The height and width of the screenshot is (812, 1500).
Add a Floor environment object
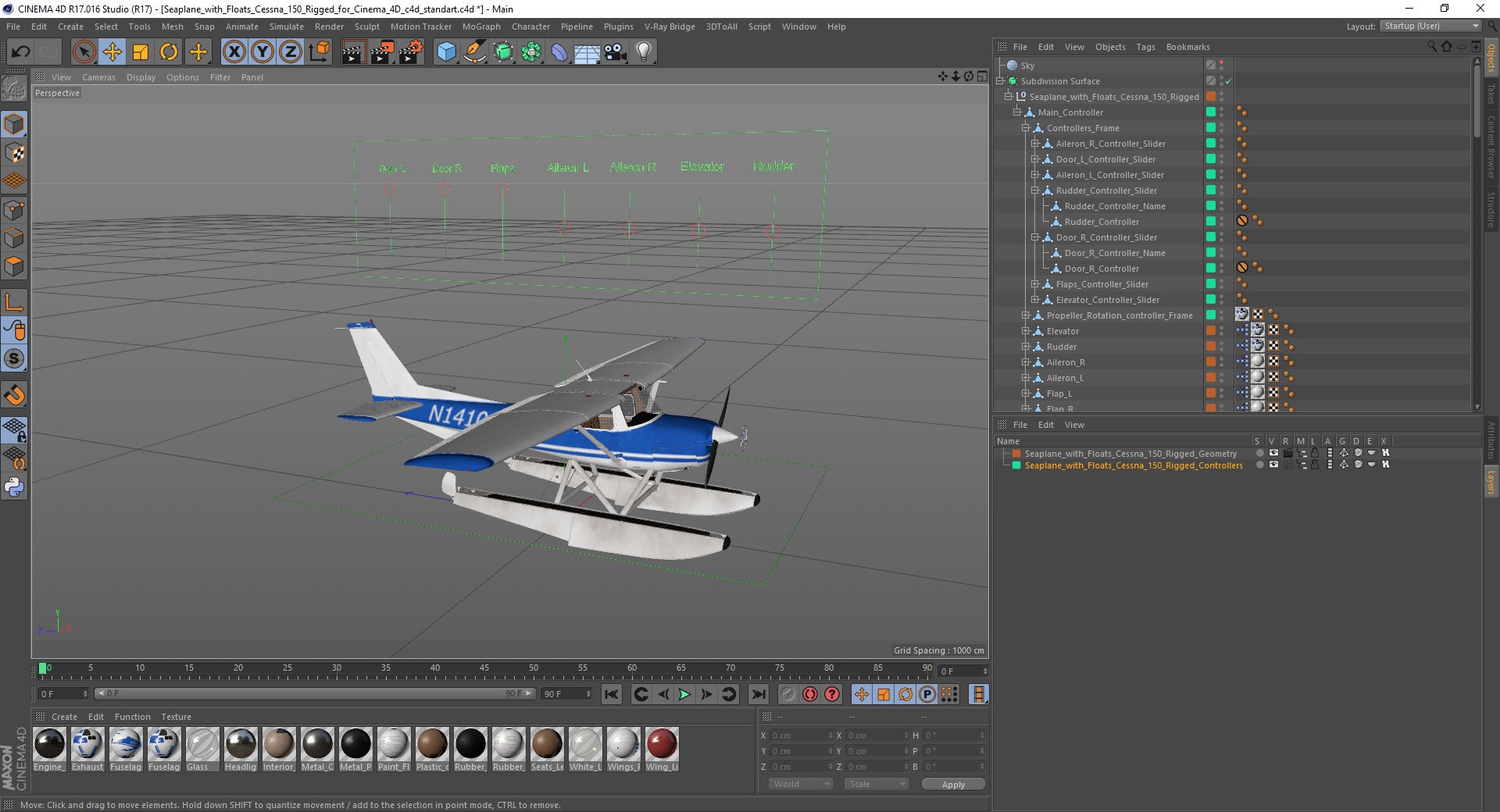point(587,52)
